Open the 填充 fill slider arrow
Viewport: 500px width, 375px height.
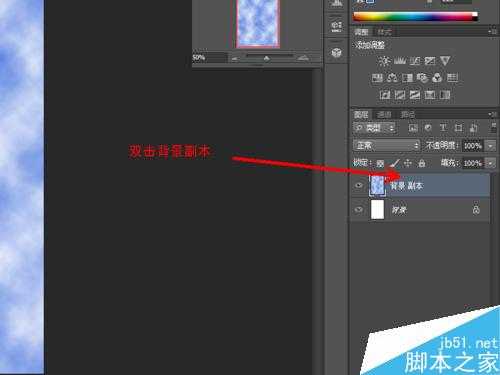pos(490,163)
